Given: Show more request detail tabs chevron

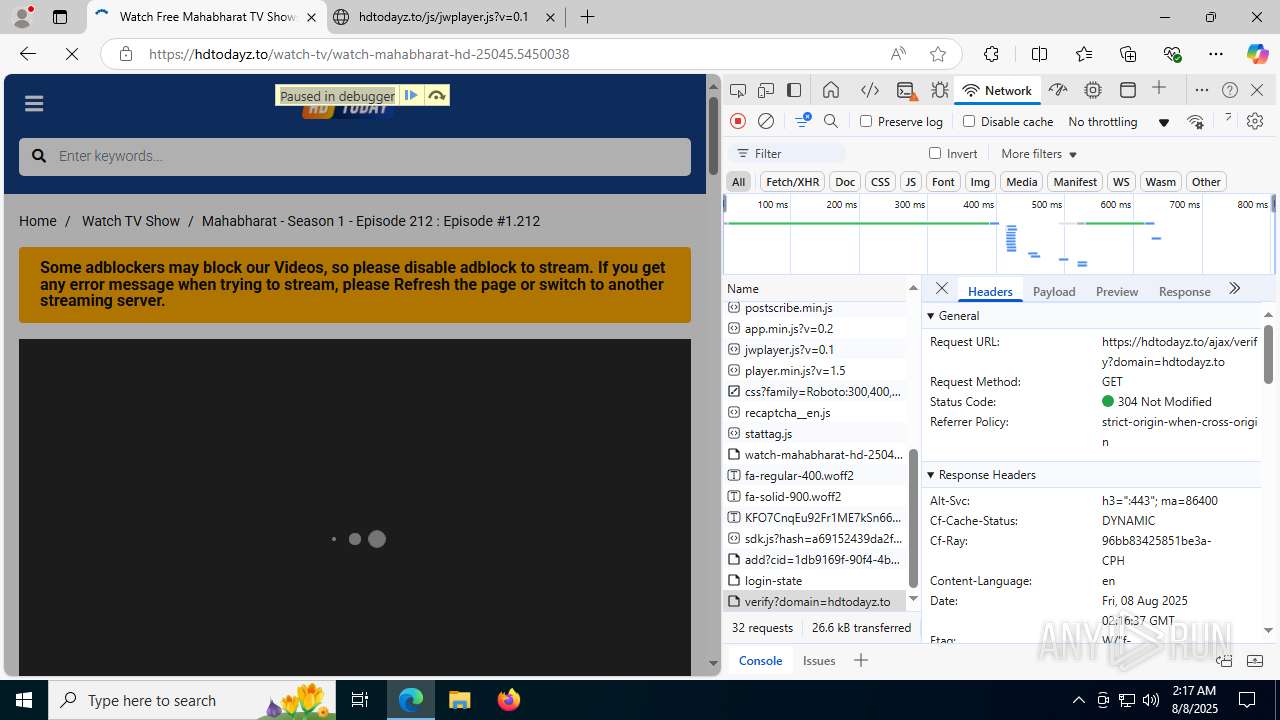Looking at the screenshot, I should pos(1234,289).
